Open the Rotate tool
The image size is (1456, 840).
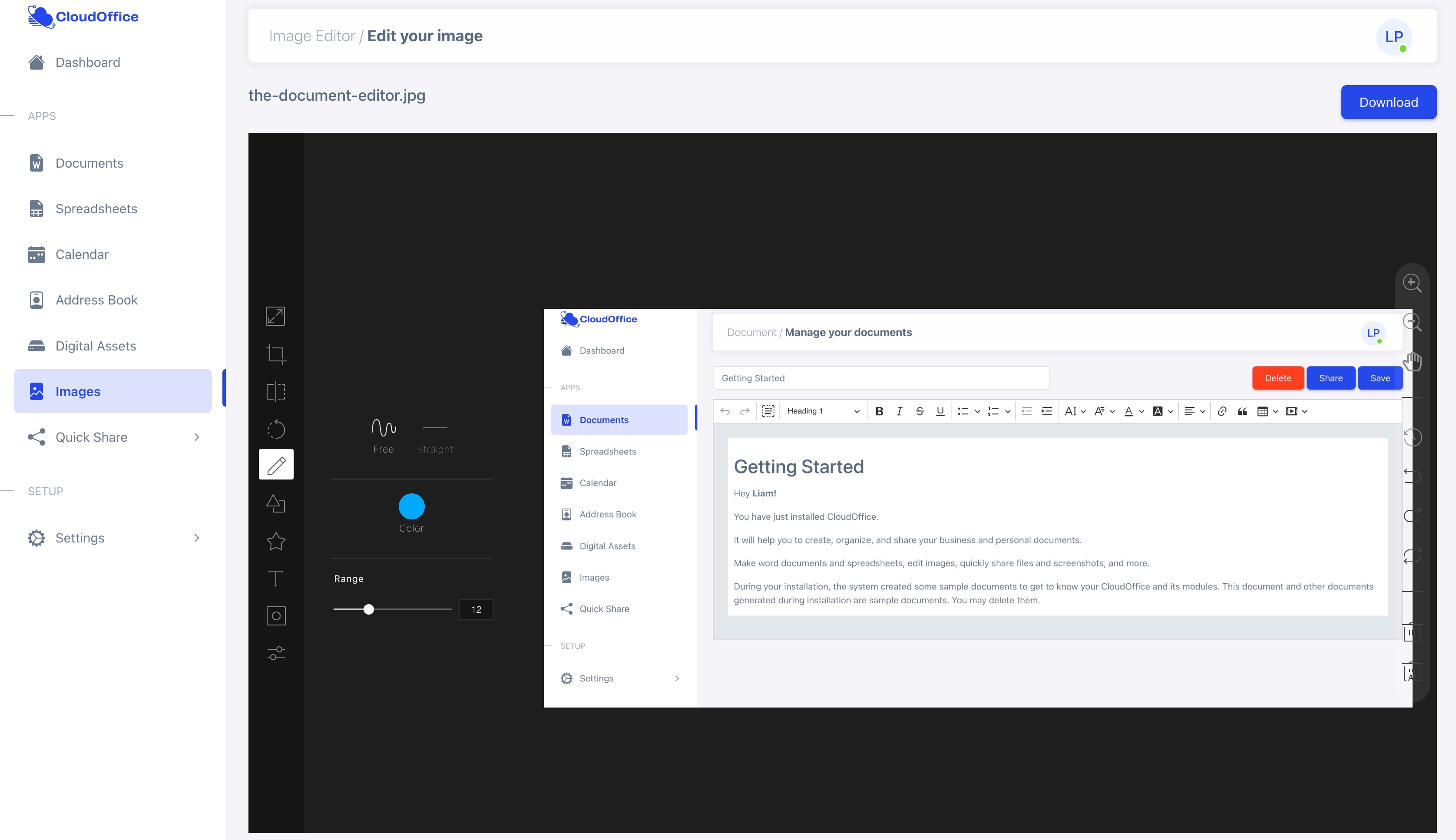click(x=276, y=429)
